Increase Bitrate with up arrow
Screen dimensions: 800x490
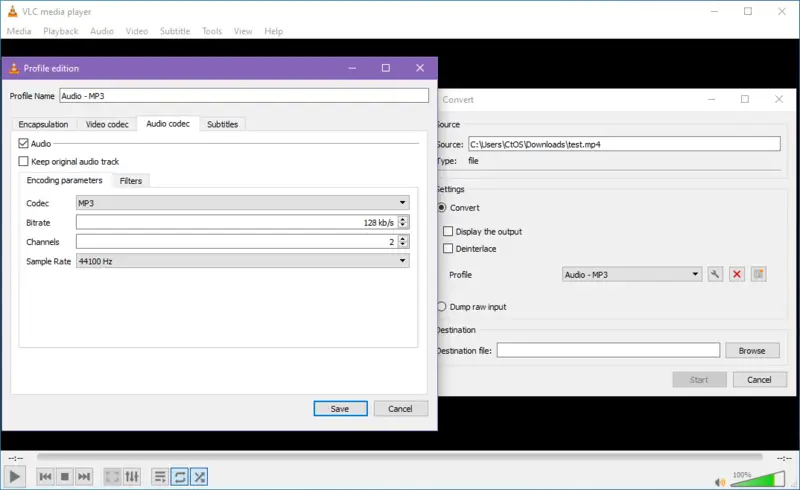403,219
